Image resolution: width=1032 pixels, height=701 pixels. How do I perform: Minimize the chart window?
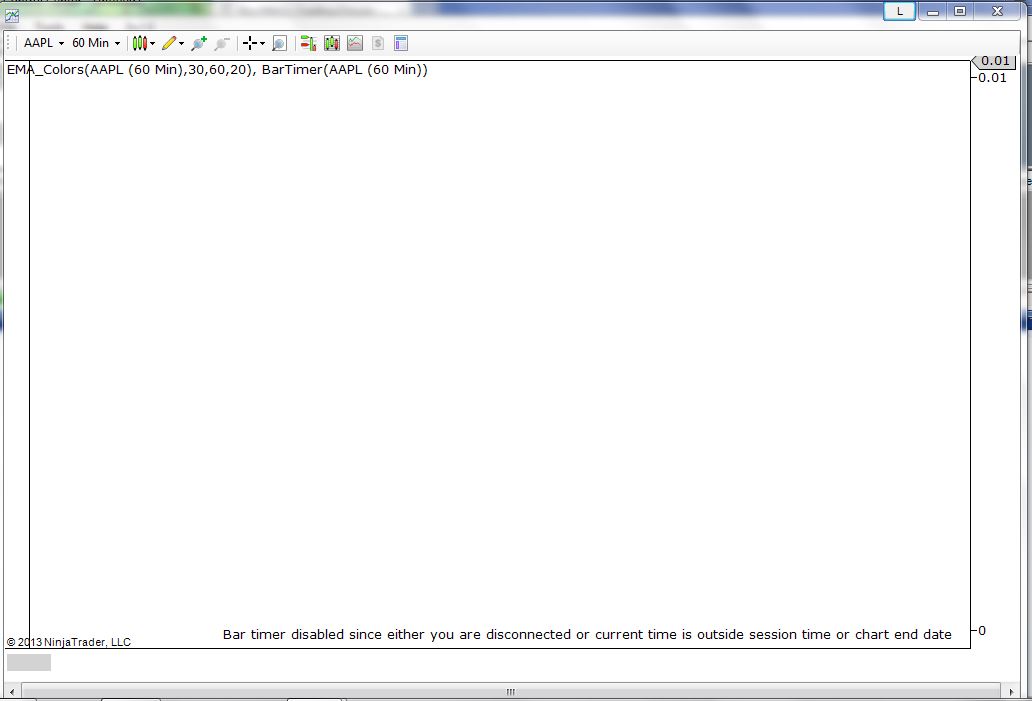(x=933, y=11)
